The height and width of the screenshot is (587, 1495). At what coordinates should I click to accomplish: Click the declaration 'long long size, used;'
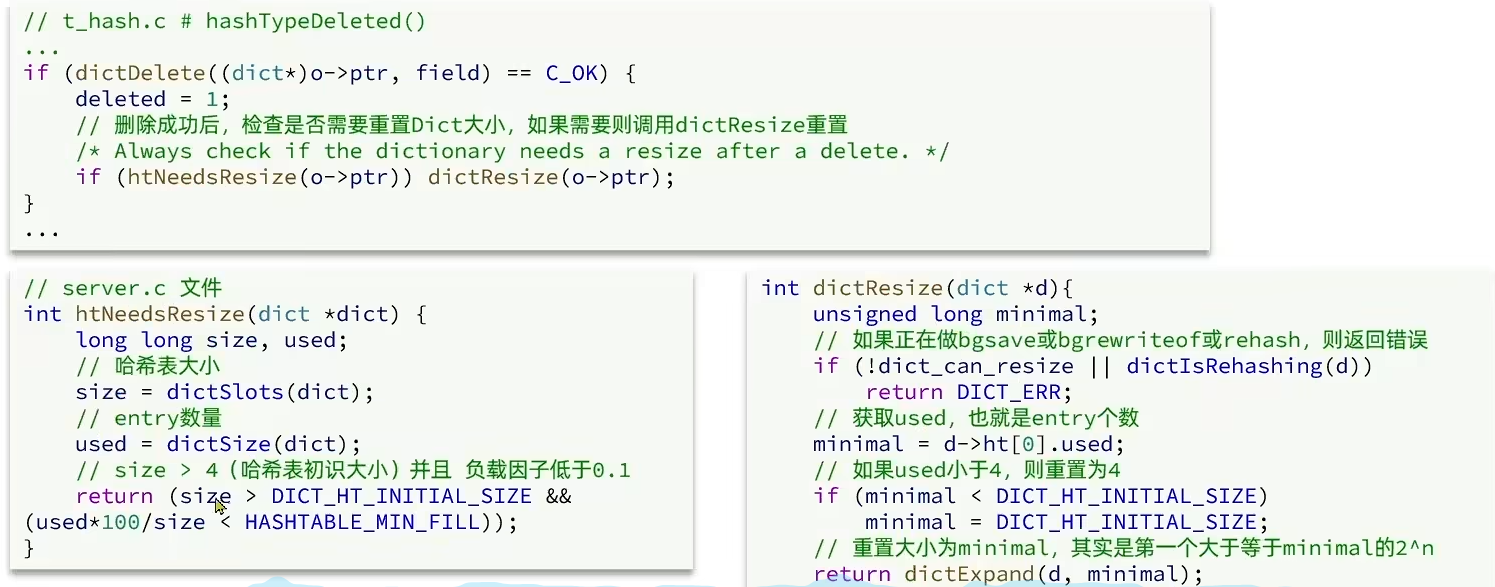click(212, 340)
